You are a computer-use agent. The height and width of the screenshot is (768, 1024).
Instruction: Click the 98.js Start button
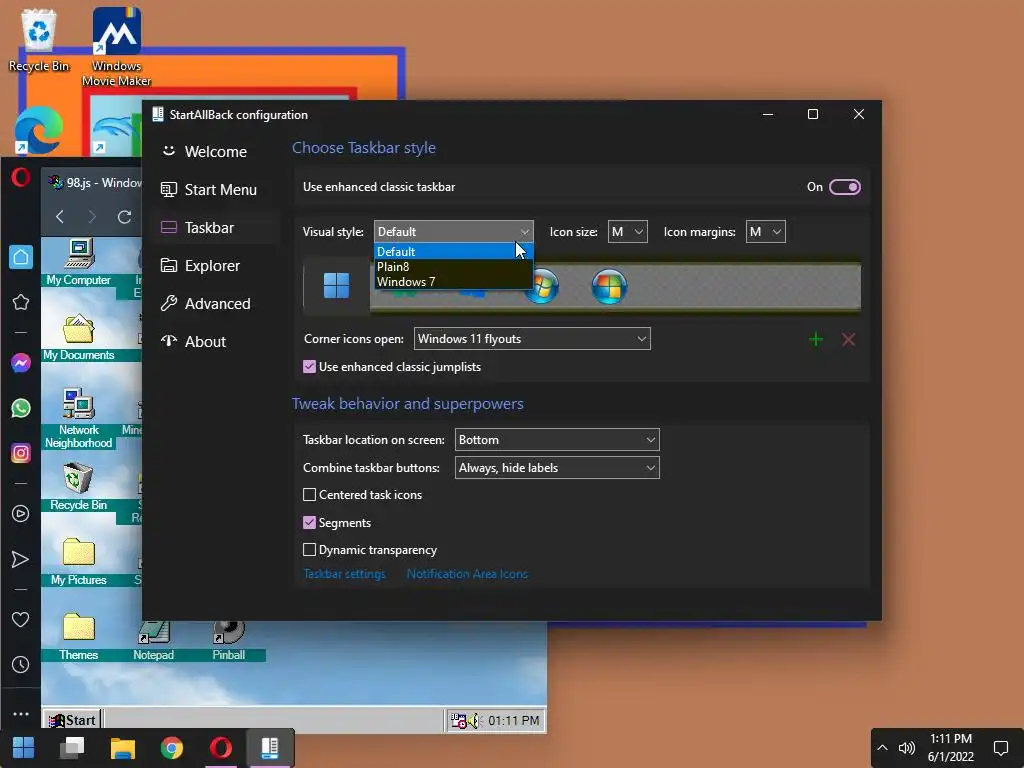tap(72, 720)
